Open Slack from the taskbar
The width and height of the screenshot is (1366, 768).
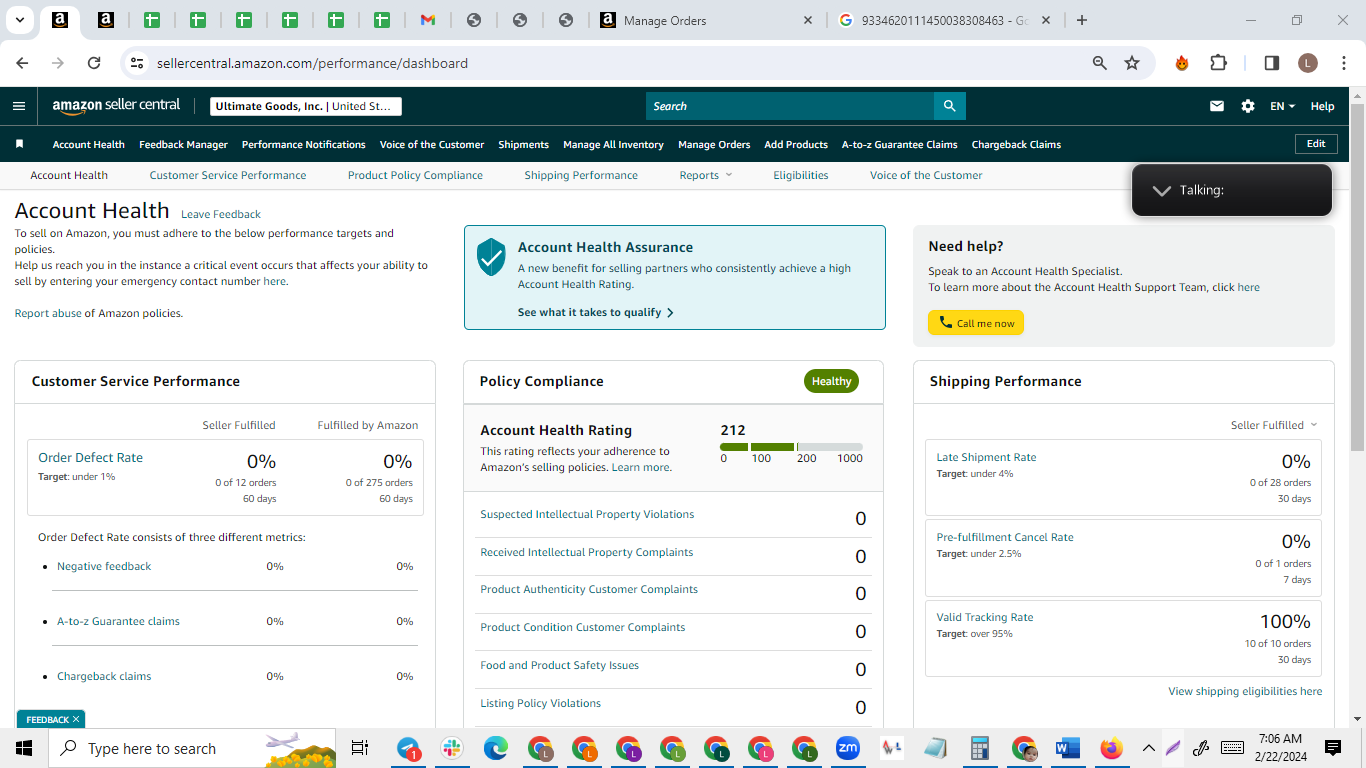[x=452, y=748]
